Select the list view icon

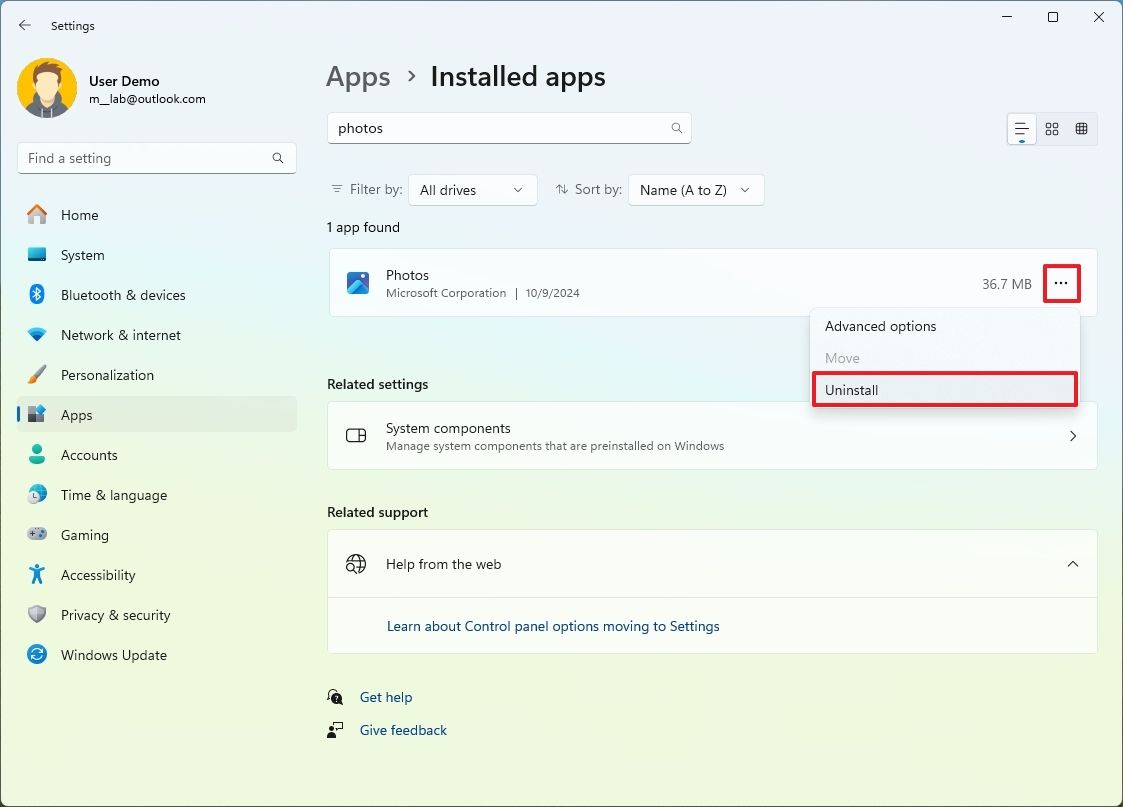[x=1020, y=128]
